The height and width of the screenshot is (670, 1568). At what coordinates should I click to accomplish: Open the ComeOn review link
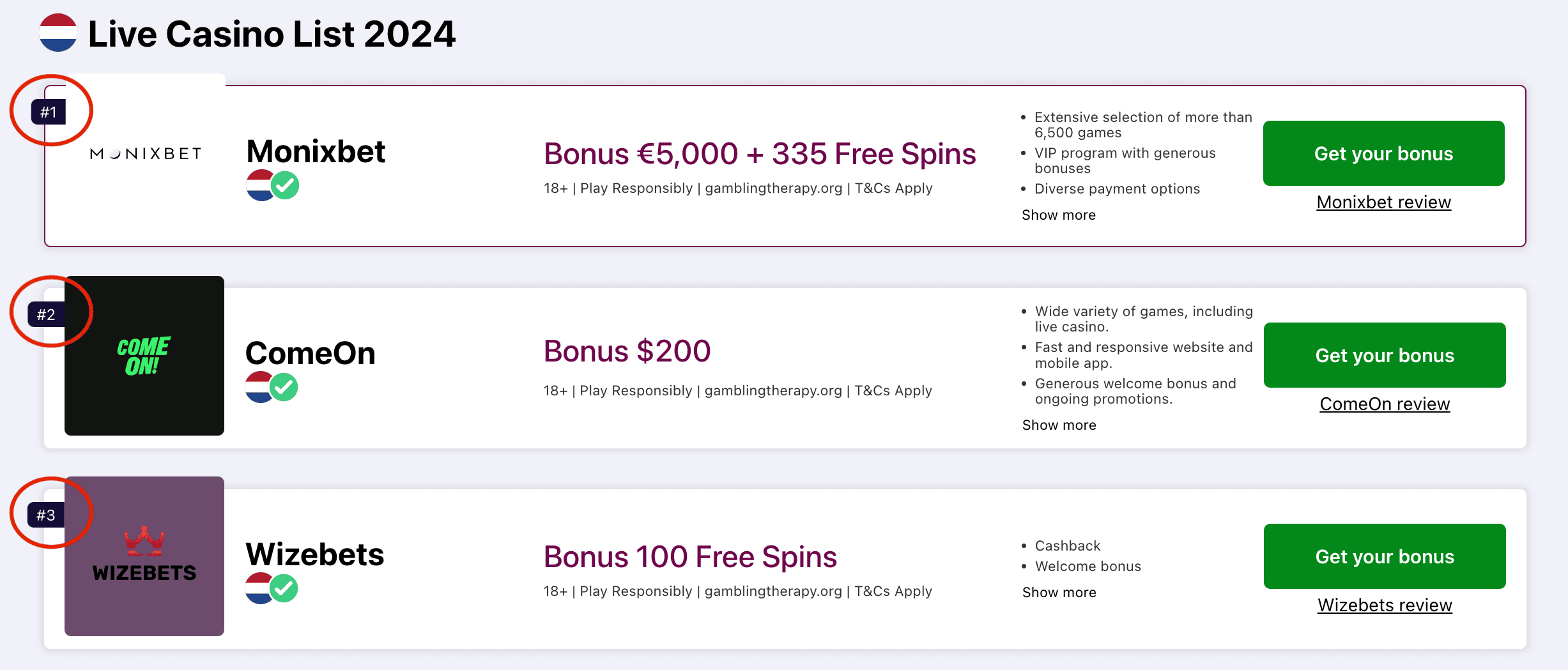pyautogui.click(x=1385, y=404)
